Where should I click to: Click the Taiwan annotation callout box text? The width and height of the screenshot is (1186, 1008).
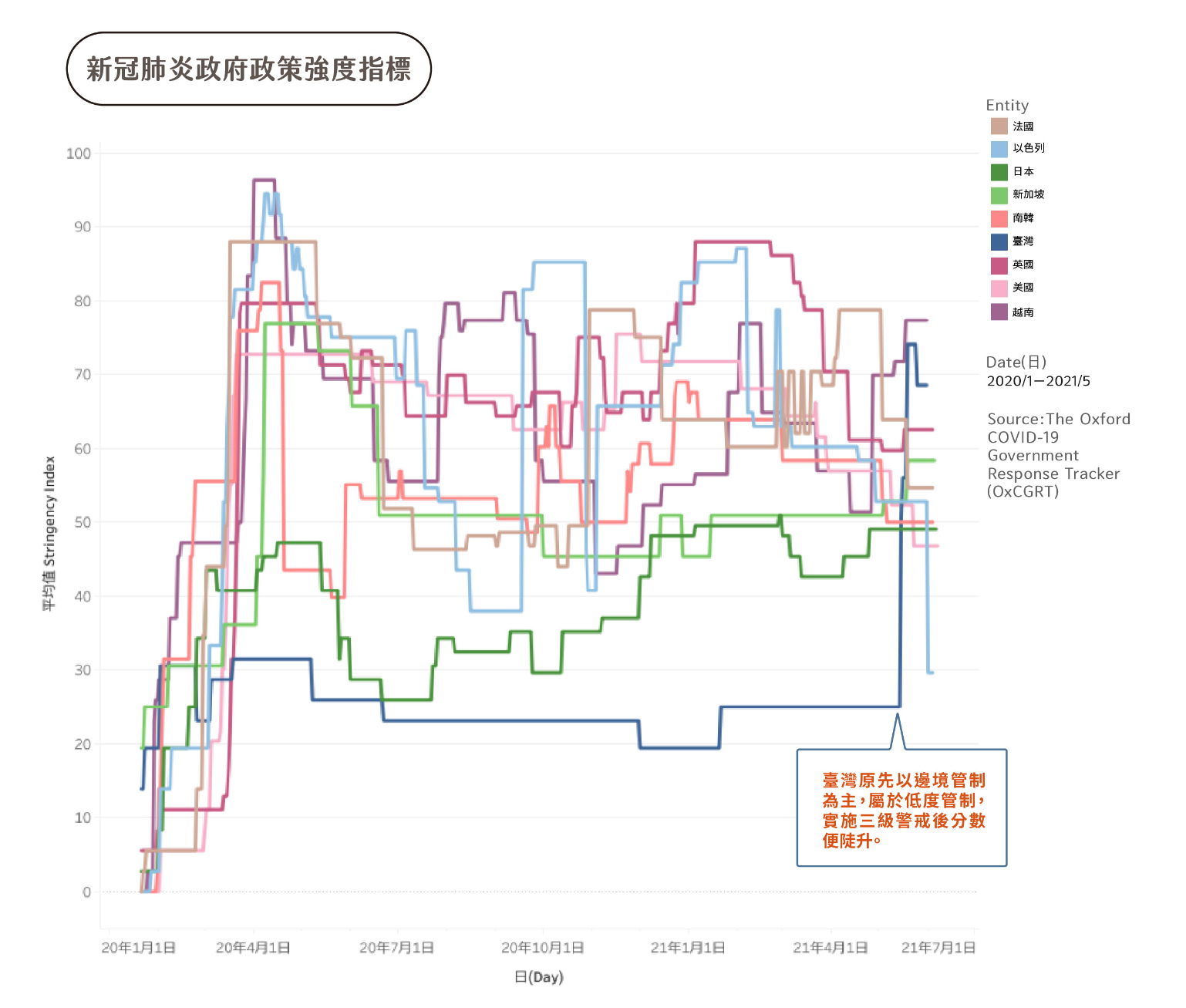[x=903, y=810]
